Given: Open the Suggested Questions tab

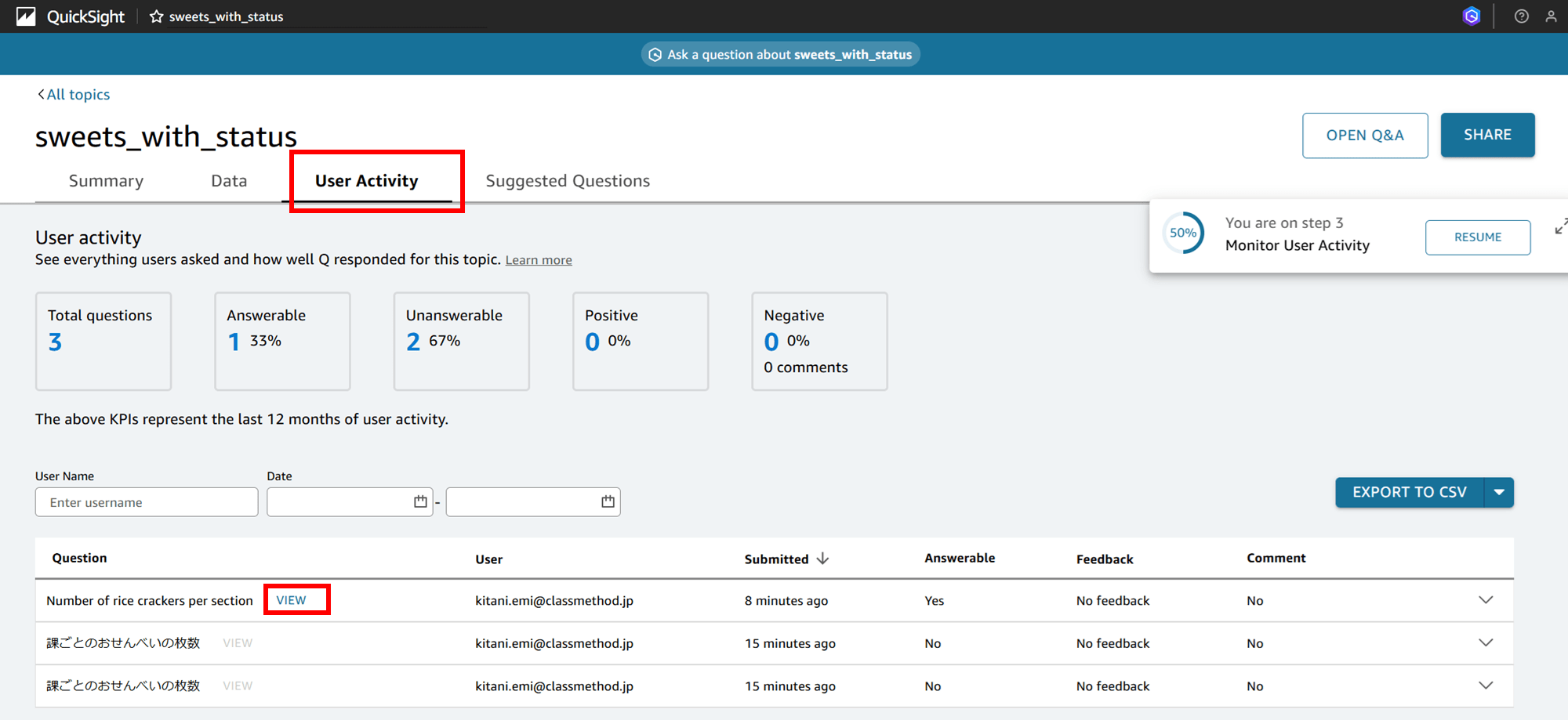Looking at the screenshot, I should (x=568, y=181).
